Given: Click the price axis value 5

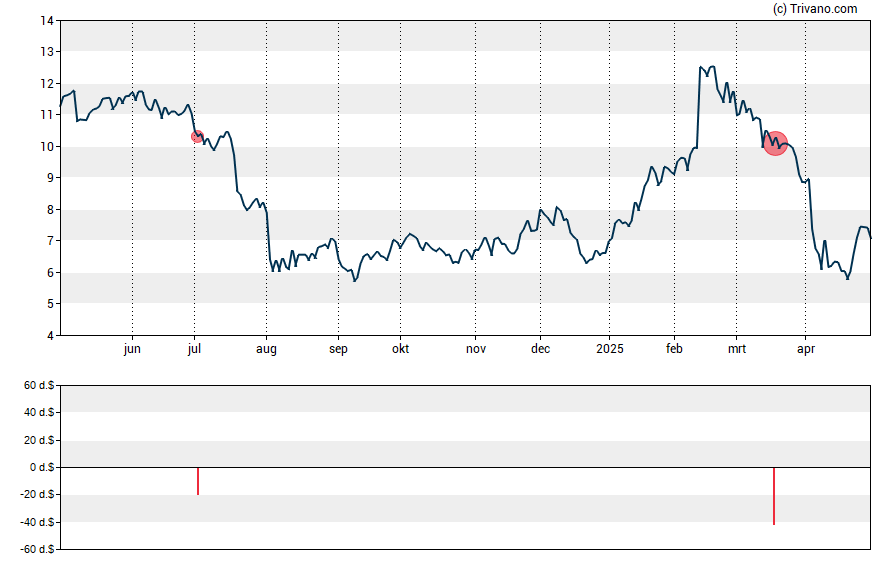Looking at the screenshot, I should (50, 304).
